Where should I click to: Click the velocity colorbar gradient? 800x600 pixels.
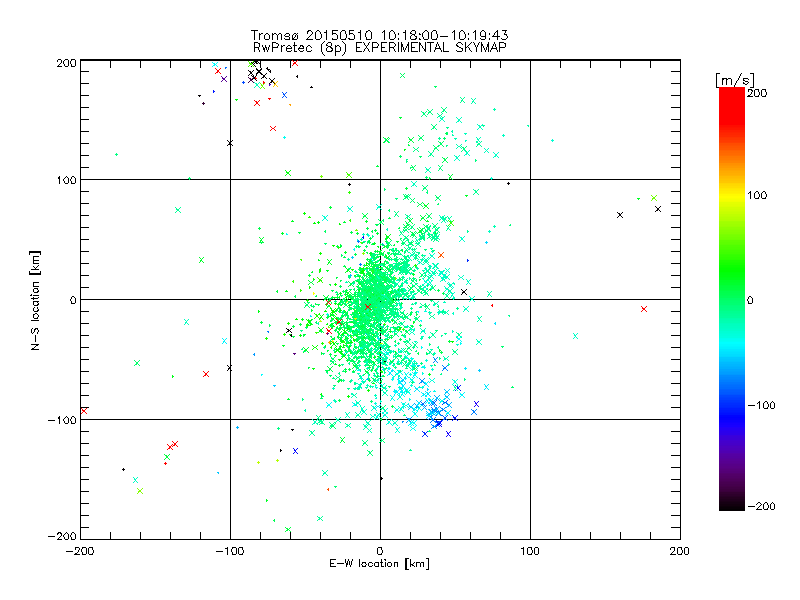tap(732, 299)
